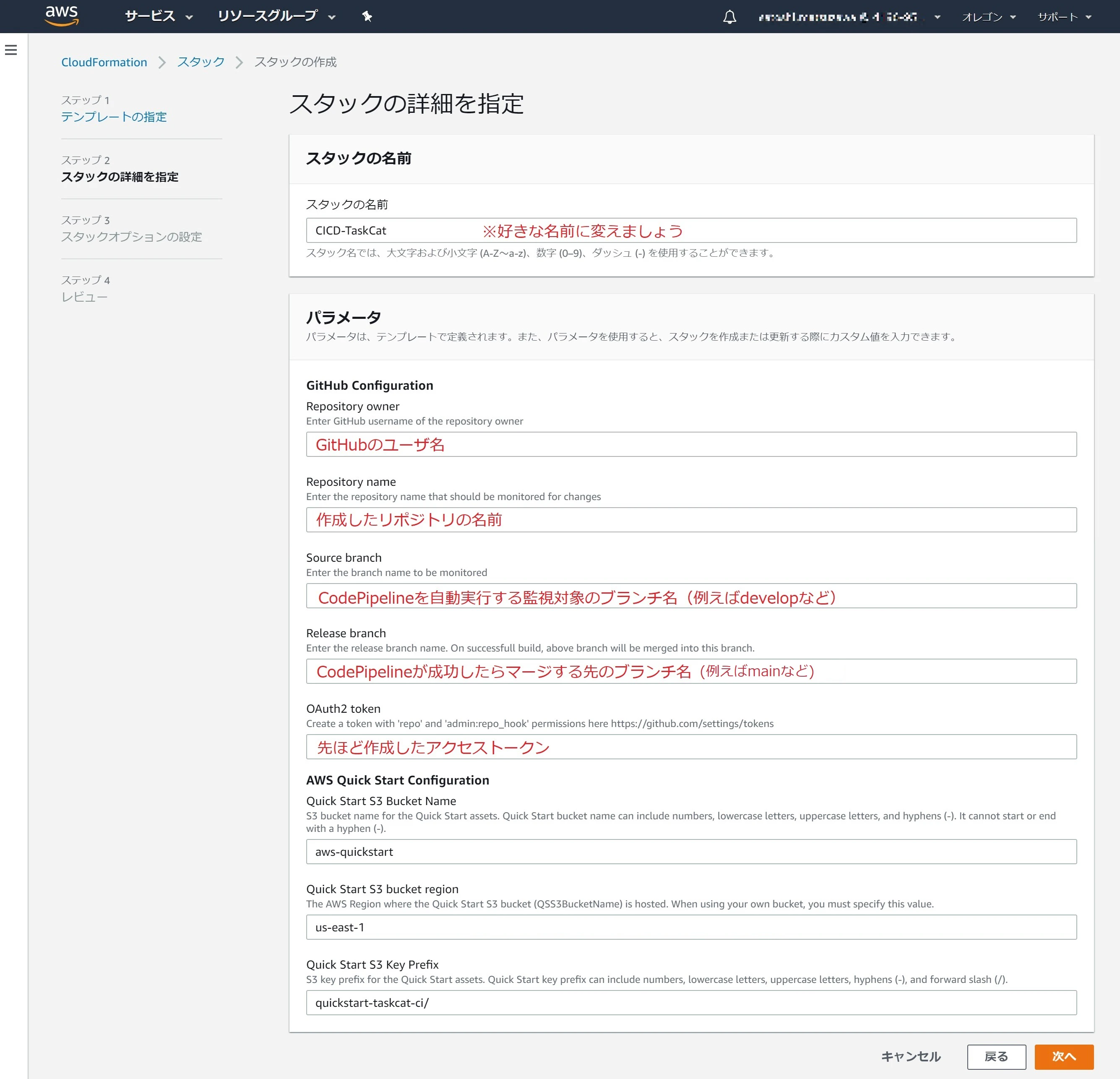This screenshot has width=1120, height=1079.
Task: Focus the Repository owner input field
Action: pyautogui.click(x=691, y=444)
